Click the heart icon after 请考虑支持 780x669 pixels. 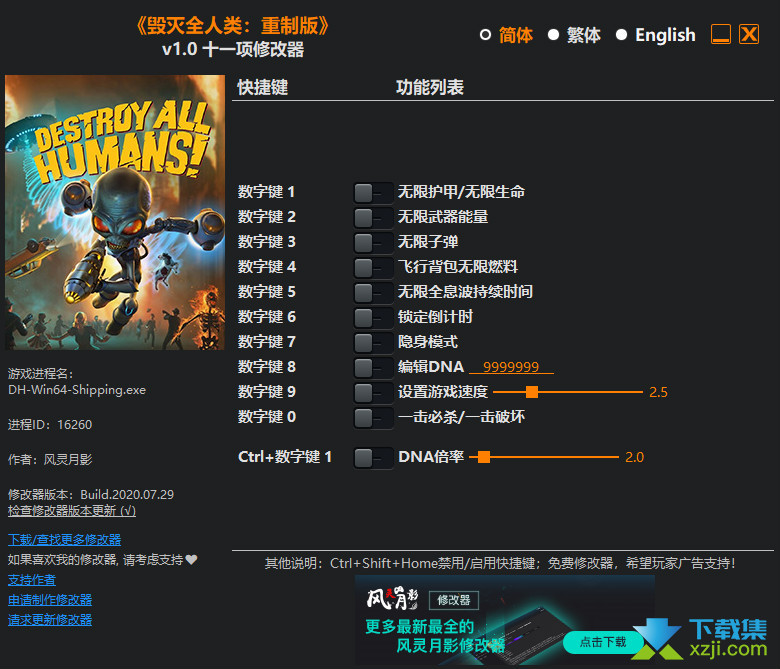pyautogui.click(x=192, y=560)
